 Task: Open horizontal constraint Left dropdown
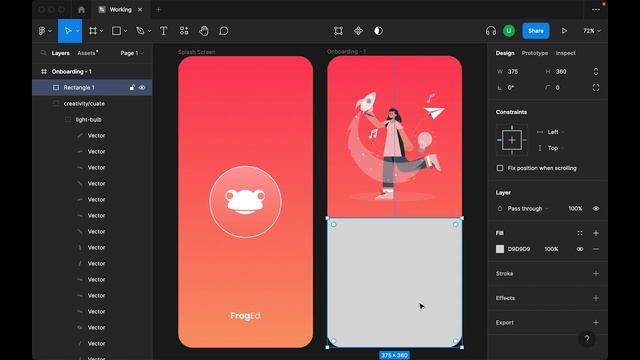tap(556, 132)
